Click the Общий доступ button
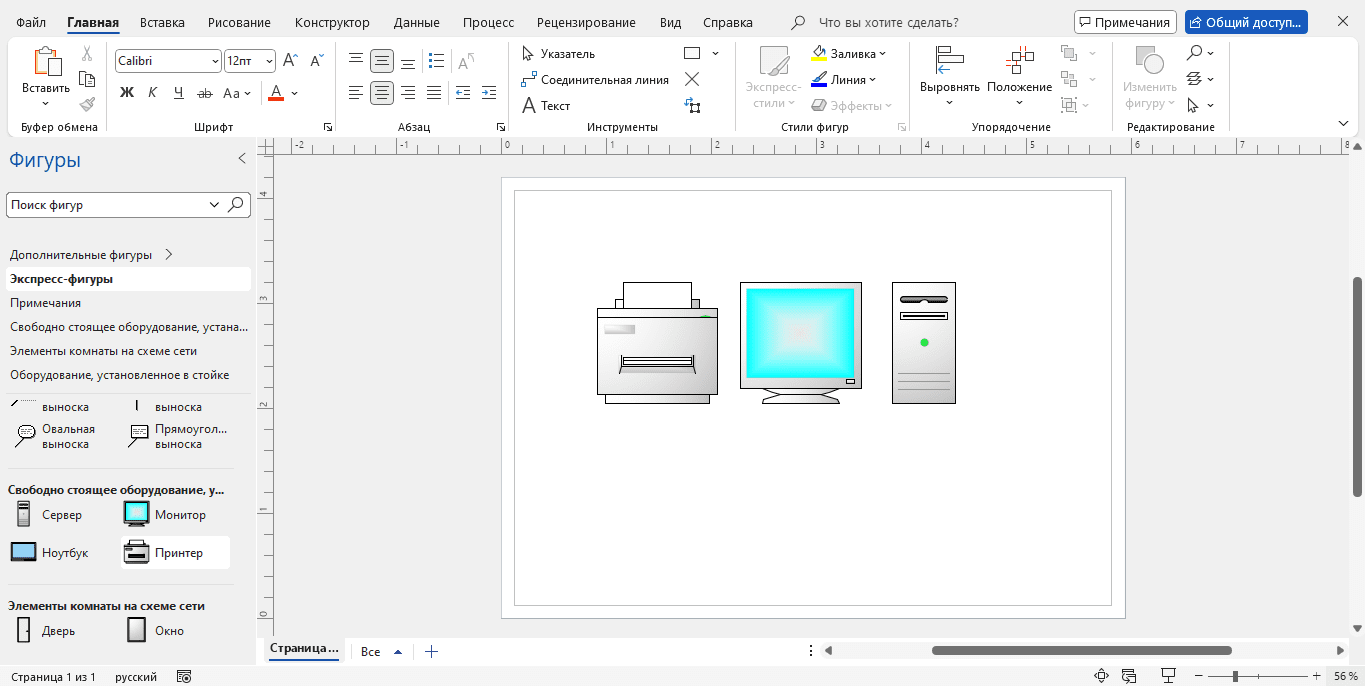1365x686 pixels. click(x=1245, y=22)
